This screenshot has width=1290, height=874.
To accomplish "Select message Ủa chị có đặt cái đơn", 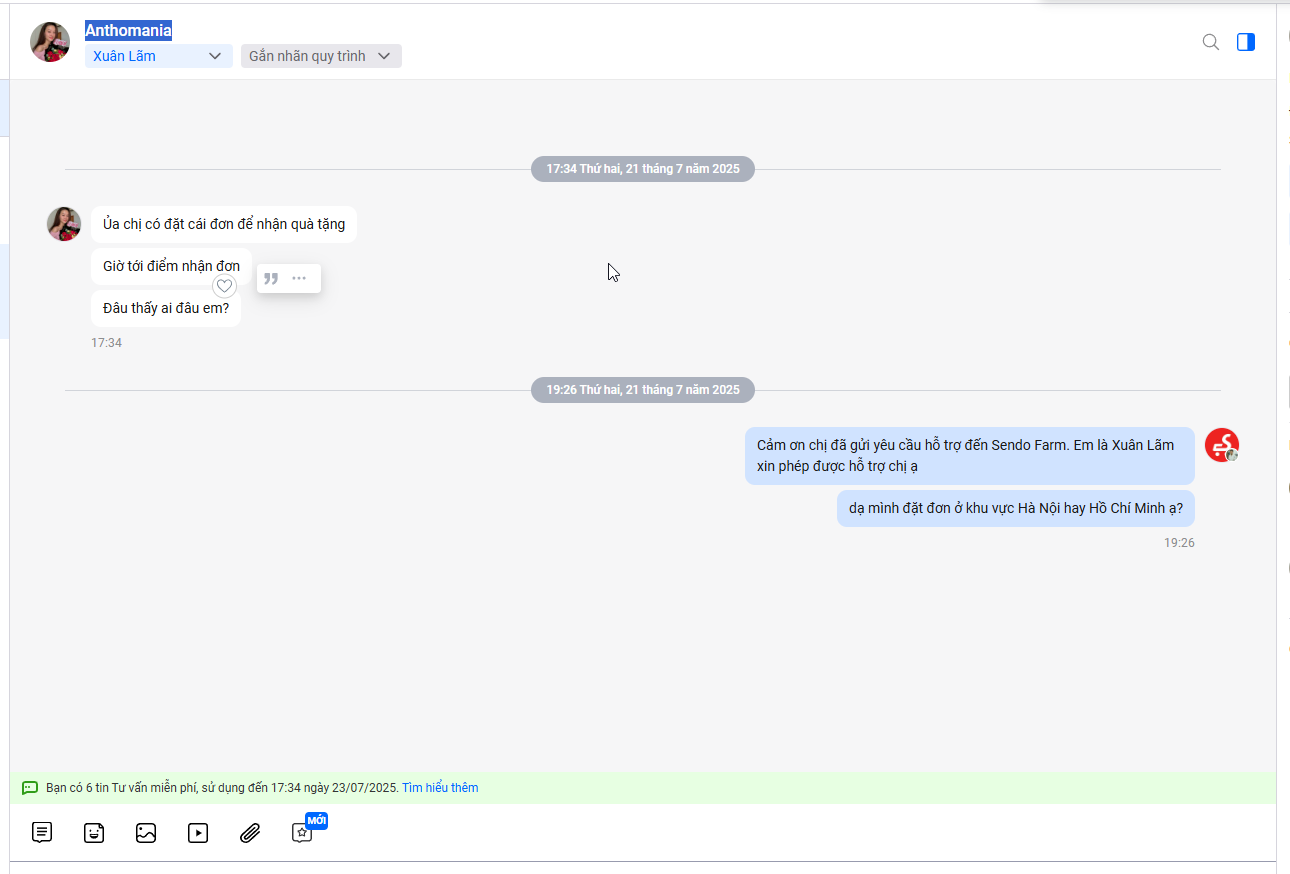I will [224, 224].
